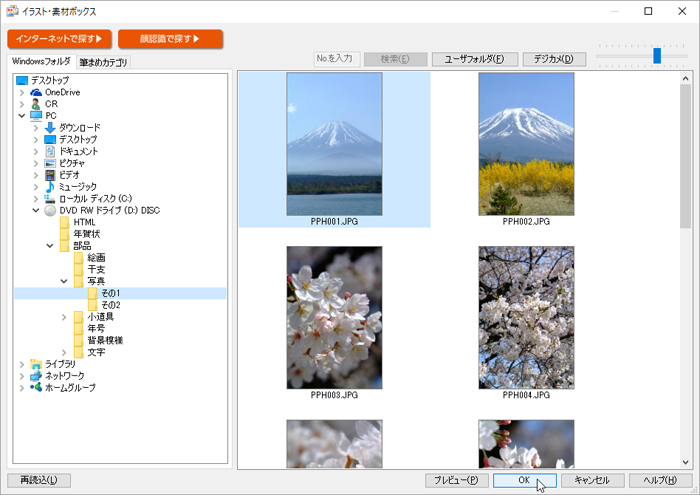Click the ホームグループ homegroup icon
This screenshot has height=495, width=700.
click(37, 387)
